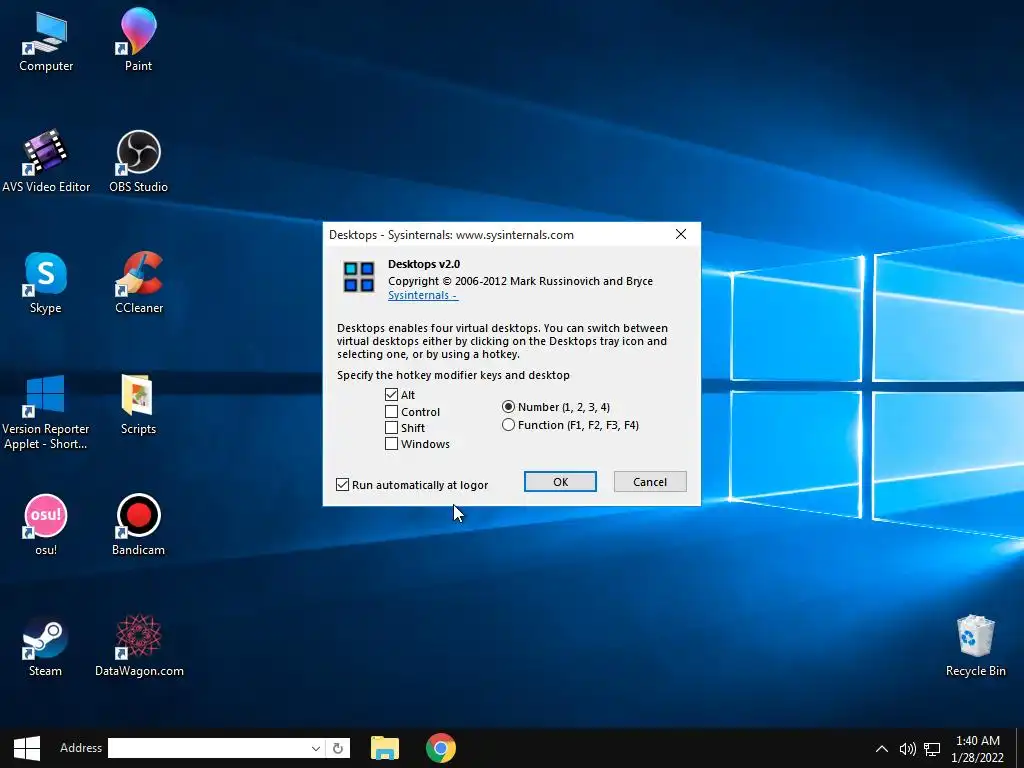Select the DataWagon.com desktop icon
The width and height of the screenshot is (1024, 768).
coord(139,645)
